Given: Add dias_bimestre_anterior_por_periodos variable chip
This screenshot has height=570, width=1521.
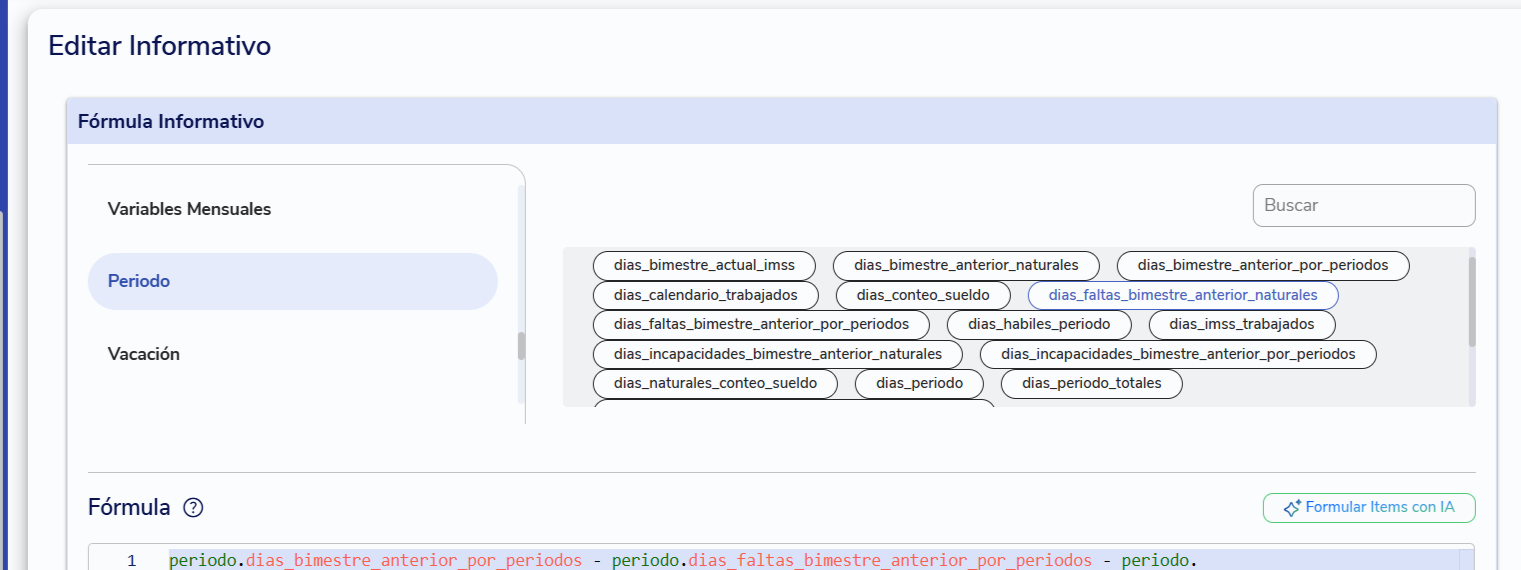Looking at the screenshot, I should pos(1263,266).
